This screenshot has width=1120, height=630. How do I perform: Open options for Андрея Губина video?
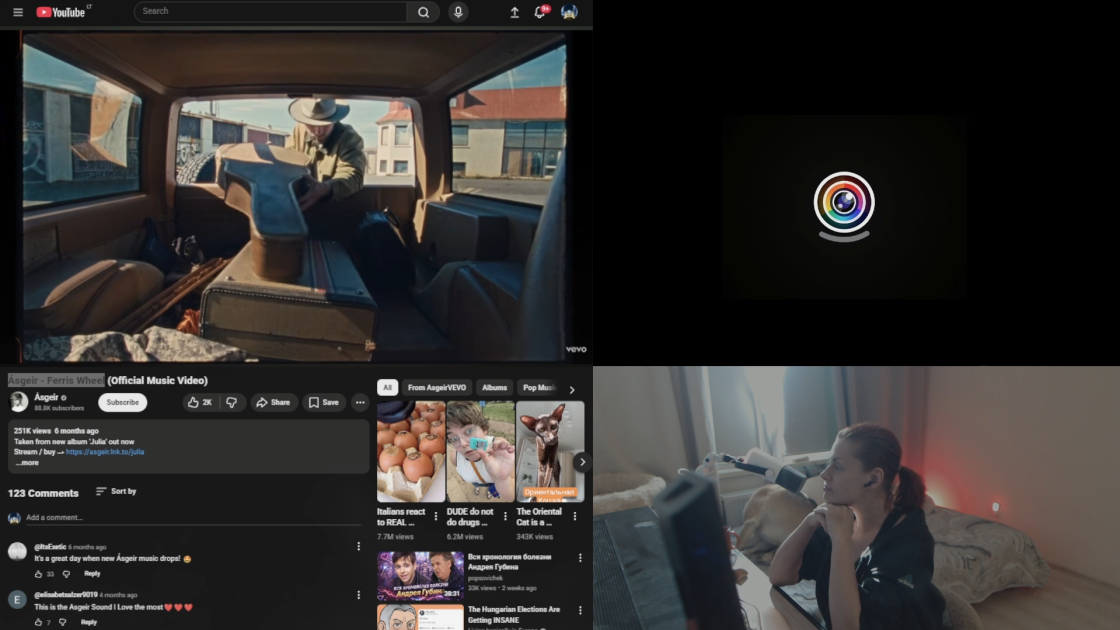[x=580, y=558]
